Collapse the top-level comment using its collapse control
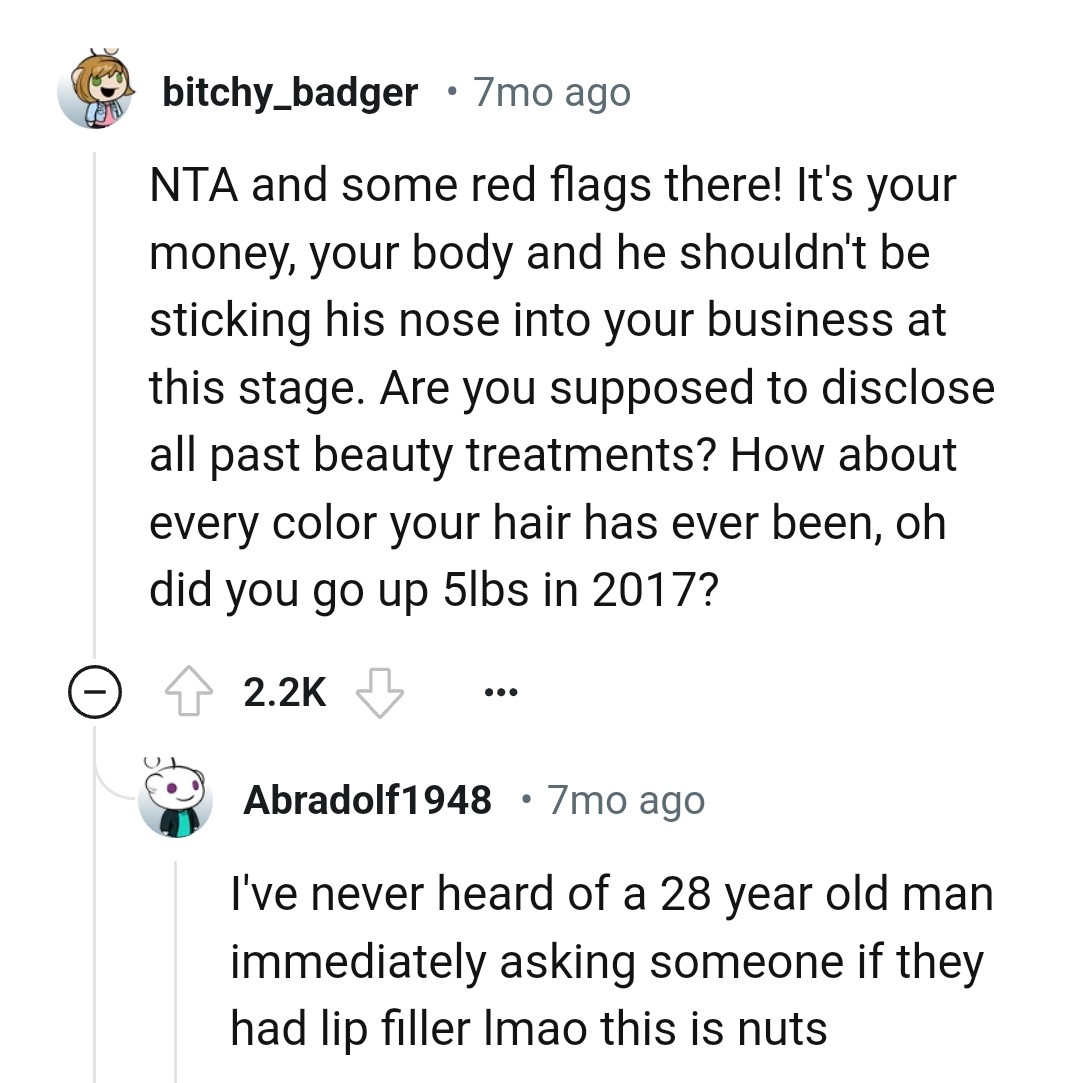The image size is (1080, 1083). (93, 691)
